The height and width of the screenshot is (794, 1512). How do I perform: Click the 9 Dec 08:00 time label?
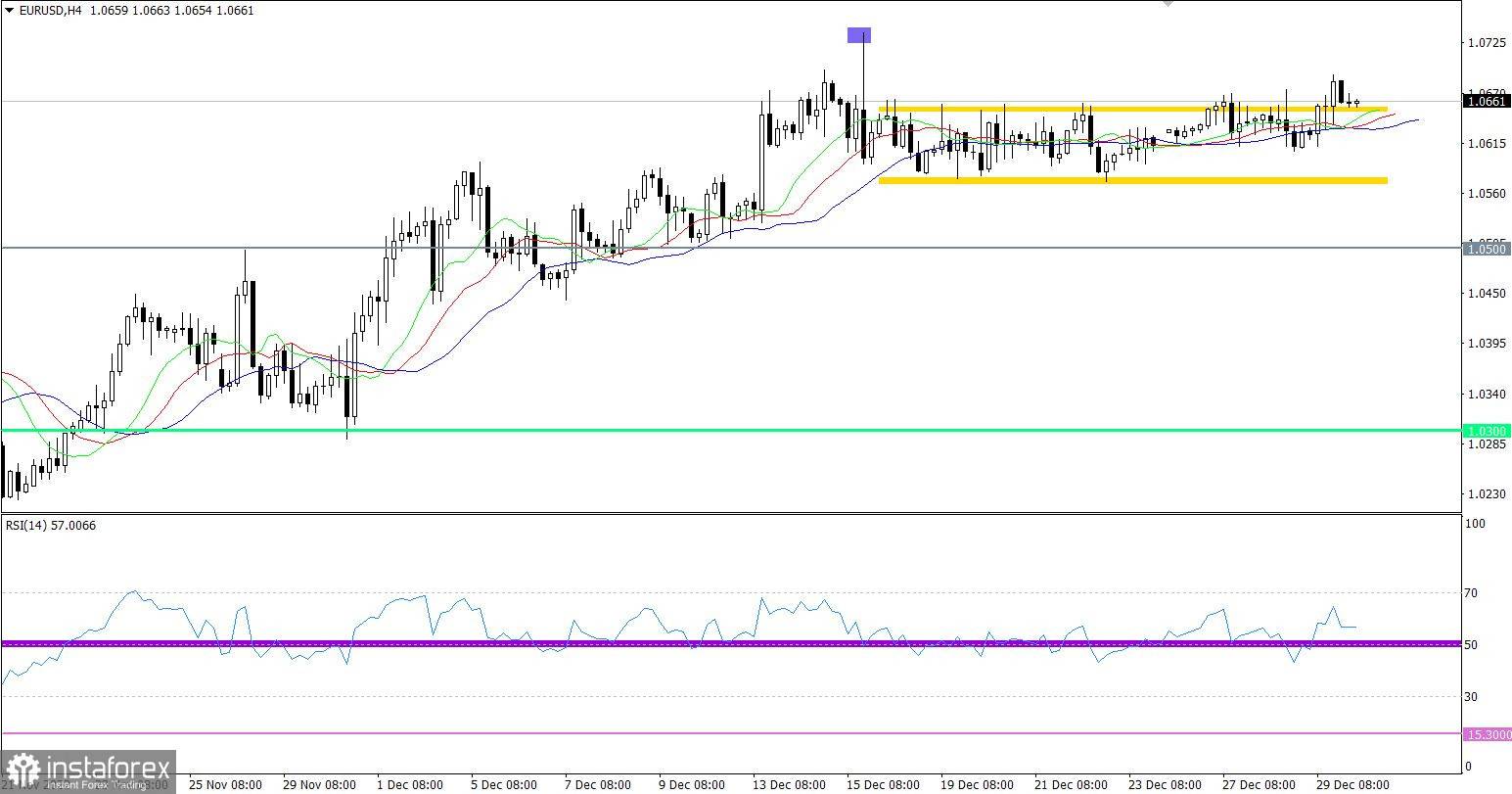(x=692, y=785)
